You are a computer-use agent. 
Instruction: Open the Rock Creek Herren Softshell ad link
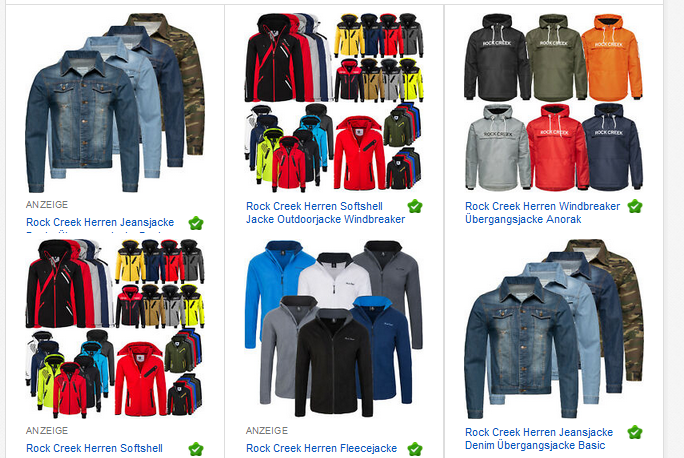click(94, 448)
